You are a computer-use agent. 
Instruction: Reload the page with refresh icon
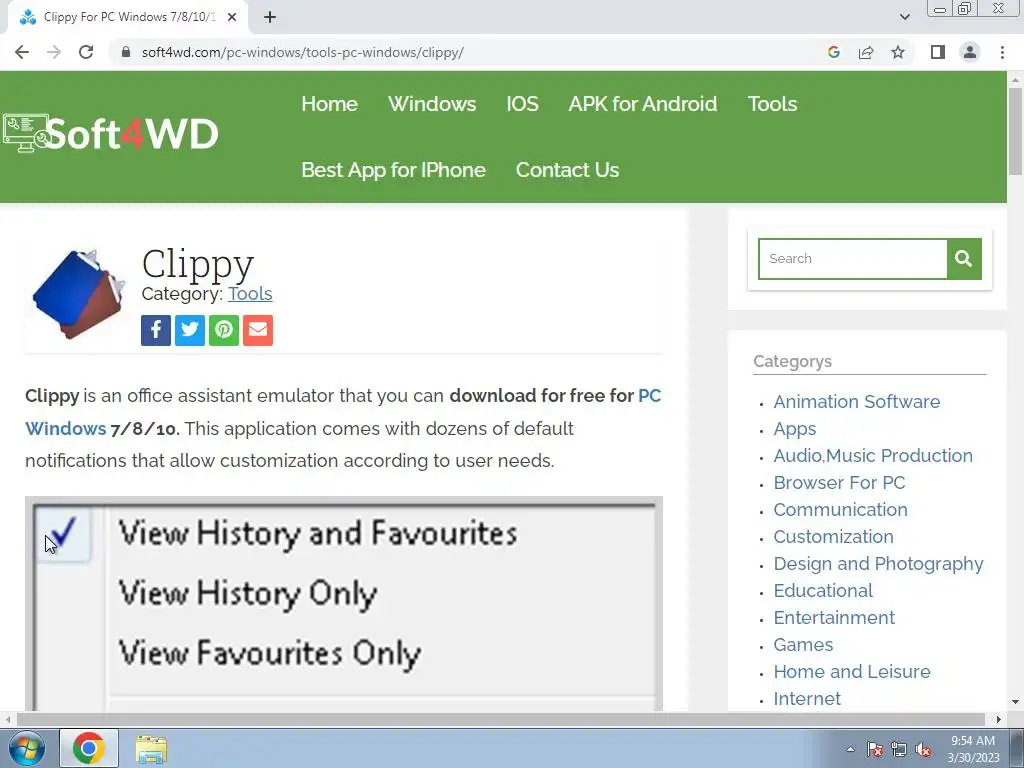pyautogui.click(x=86, y=52)
